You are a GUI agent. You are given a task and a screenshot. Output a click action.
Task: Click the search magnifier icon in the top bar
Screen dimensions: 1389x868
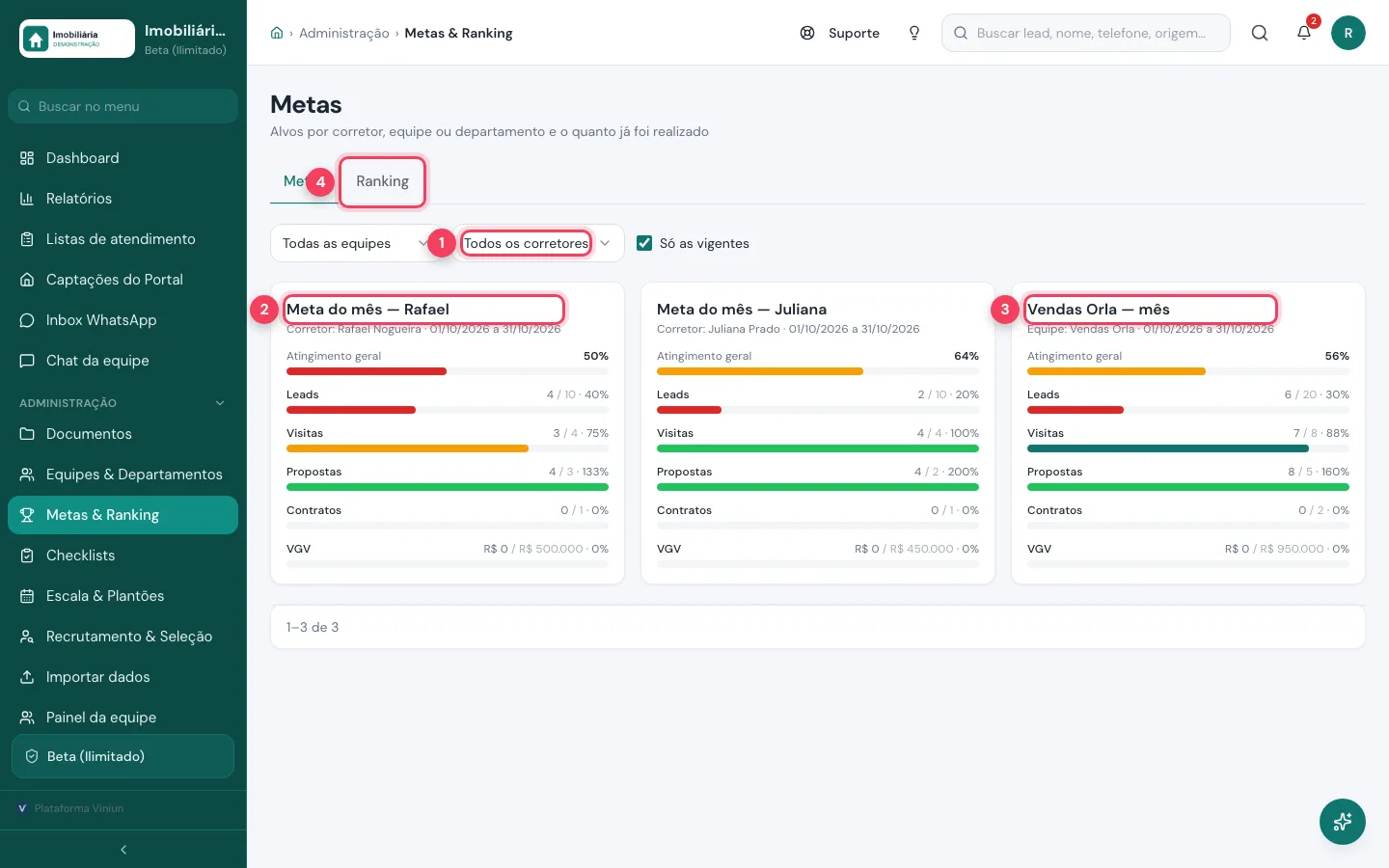pyautogui.click(x=1260, y=33)
